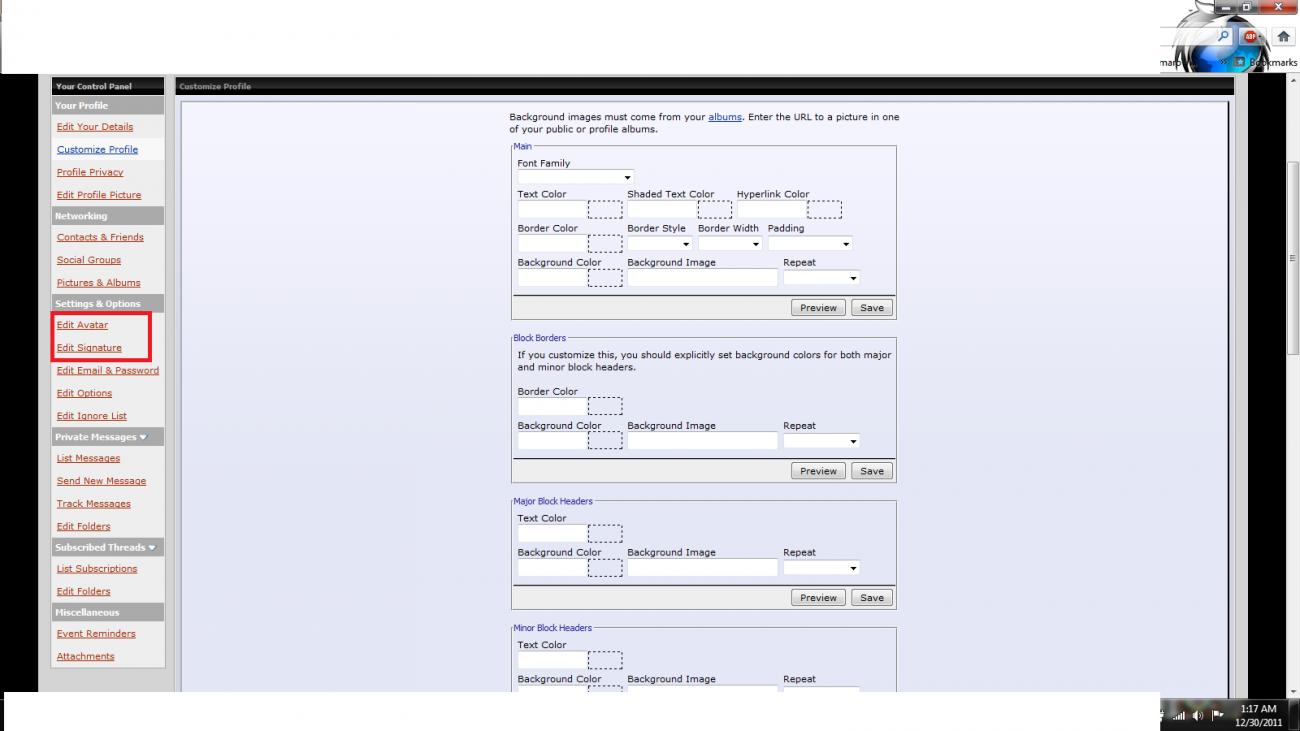Viewport: 1300px width, 731px height.
Task: Open the Hyperlink Color picker
Action: pos(825,209)
